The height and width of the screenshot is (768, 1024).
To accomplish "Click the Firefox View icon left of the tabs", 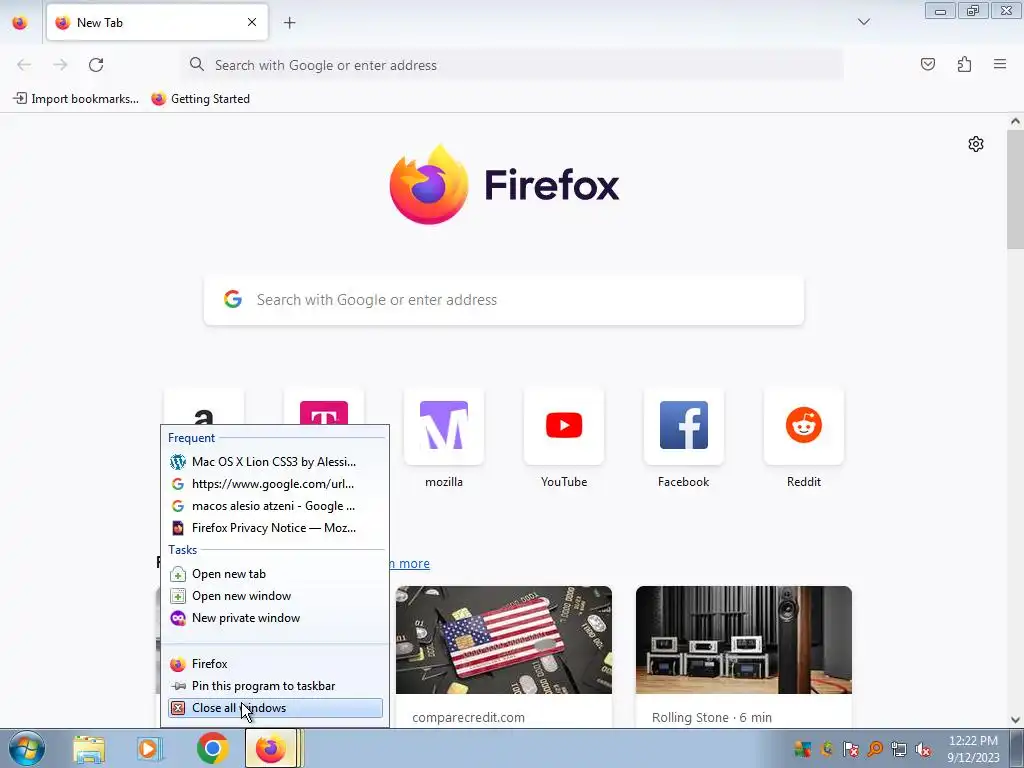I will [20, 23].
